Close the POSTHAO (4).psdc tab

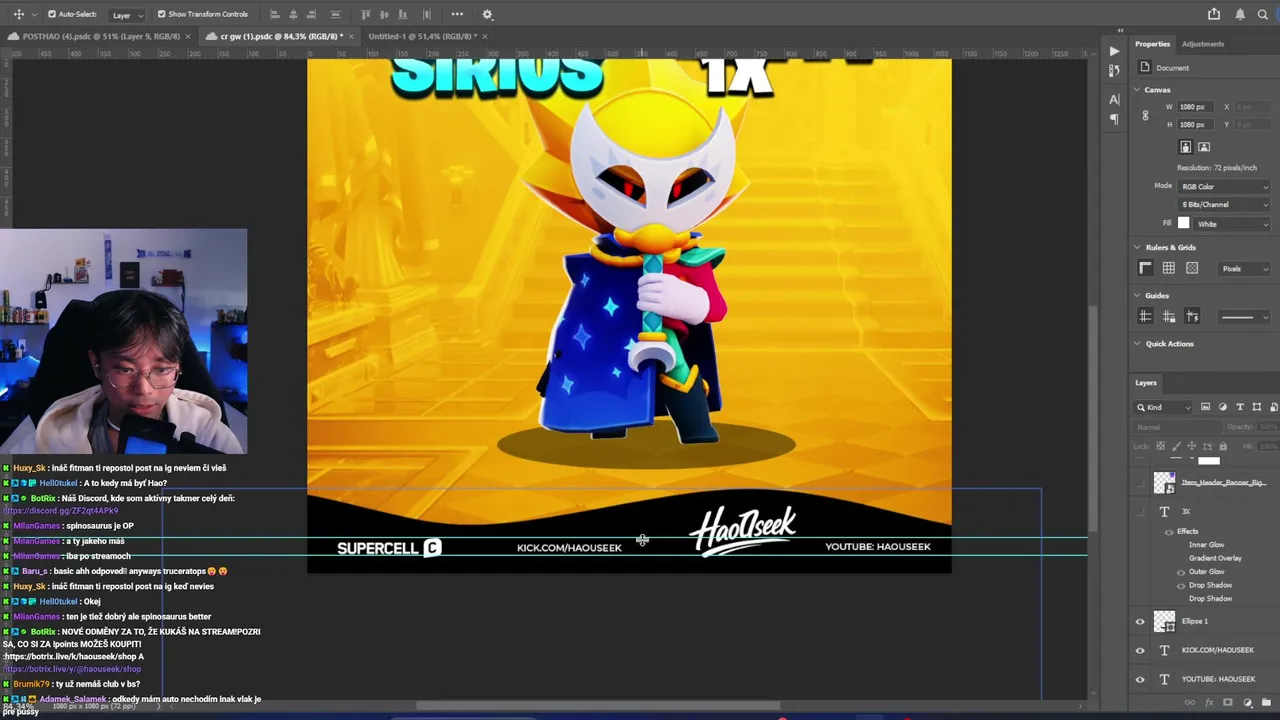(x=188, y=36)
